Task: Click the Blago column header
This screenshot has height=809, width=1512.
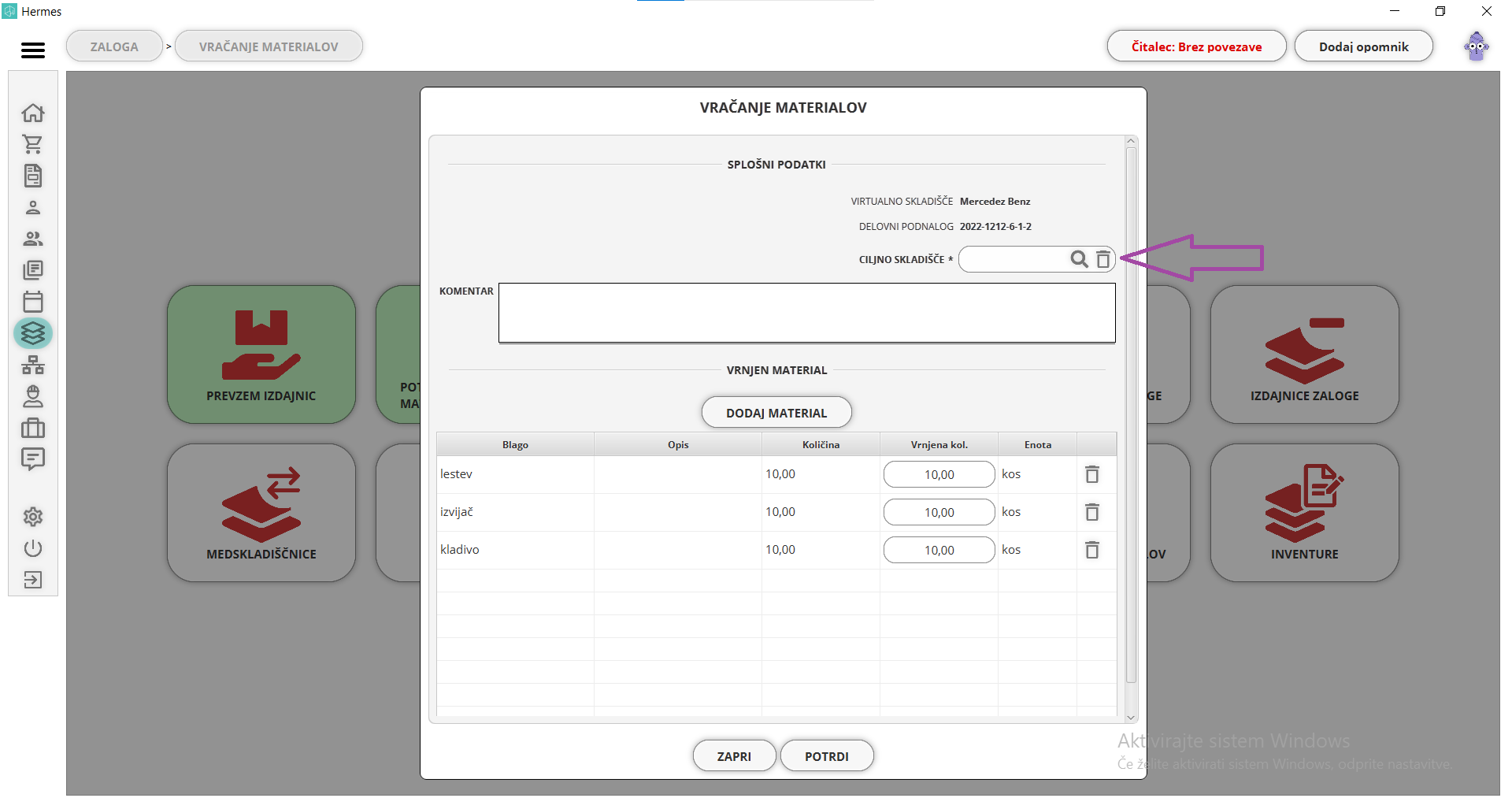Action: (x=515, y=444)
